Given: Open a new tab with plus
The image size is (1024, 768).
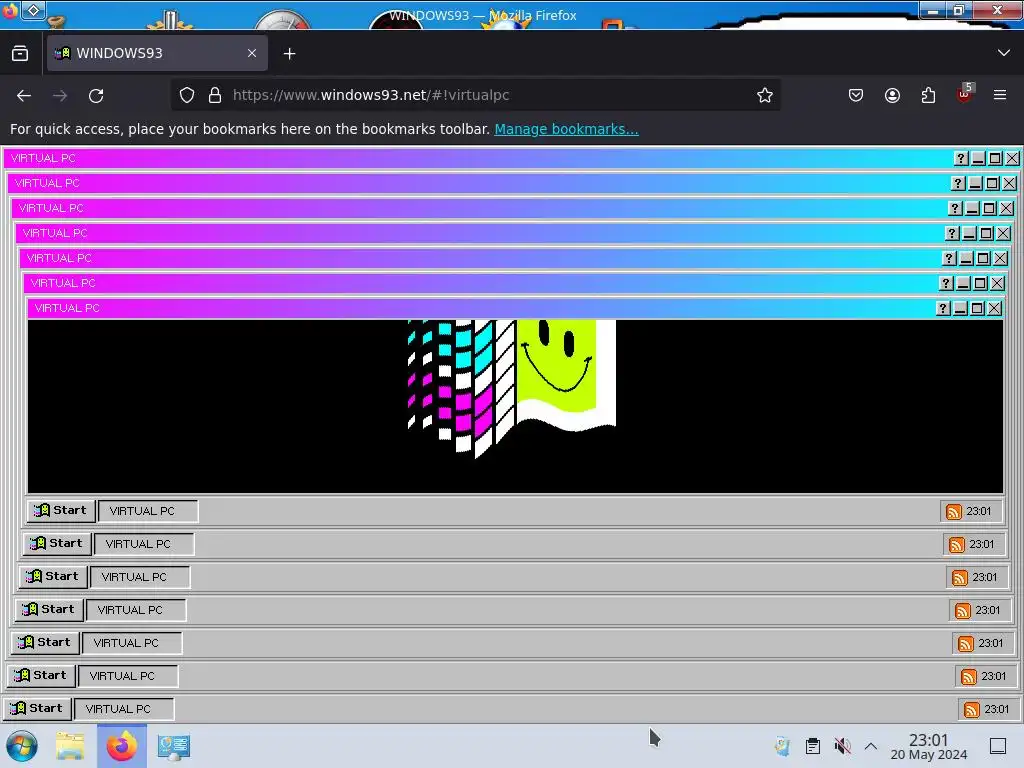Looking at the screenshot, I should 289,54.
